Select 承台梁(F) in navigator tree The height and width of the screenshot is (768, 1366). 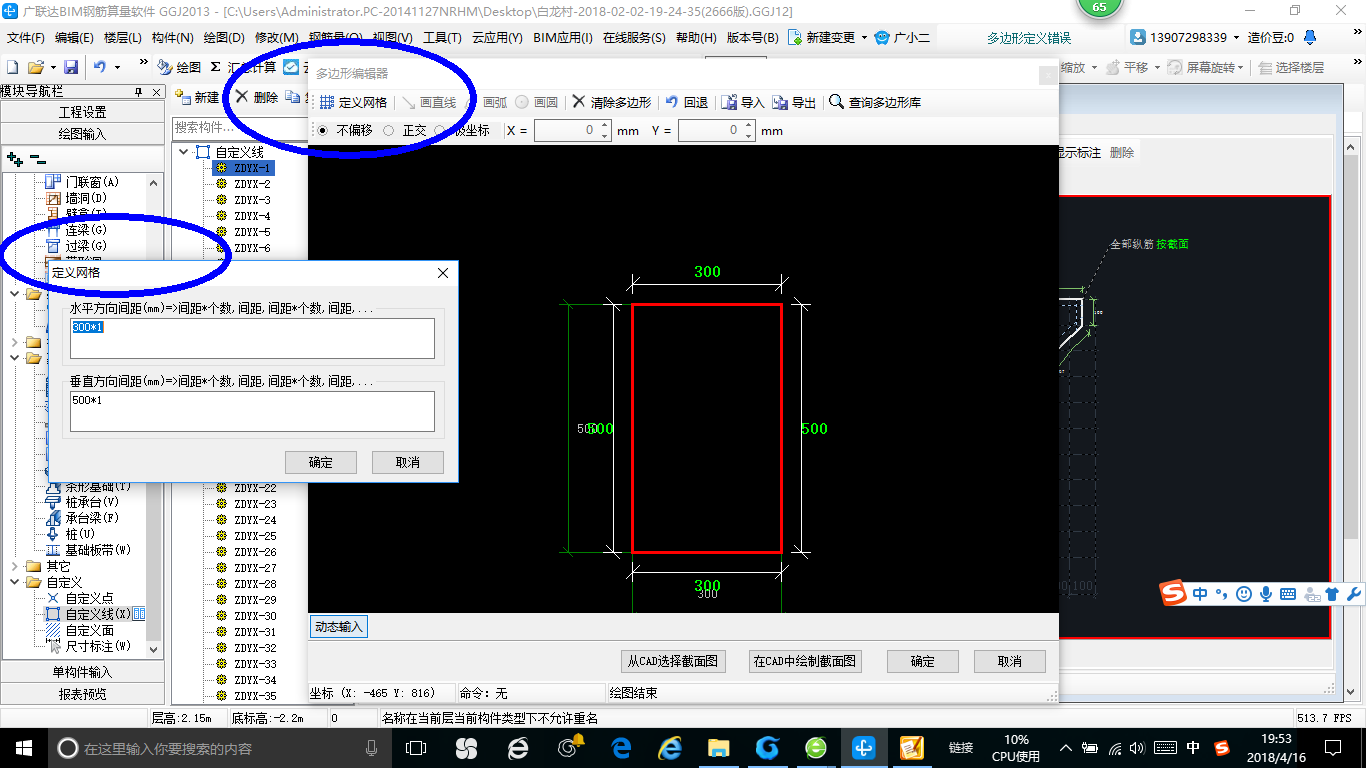coord(83,518)
